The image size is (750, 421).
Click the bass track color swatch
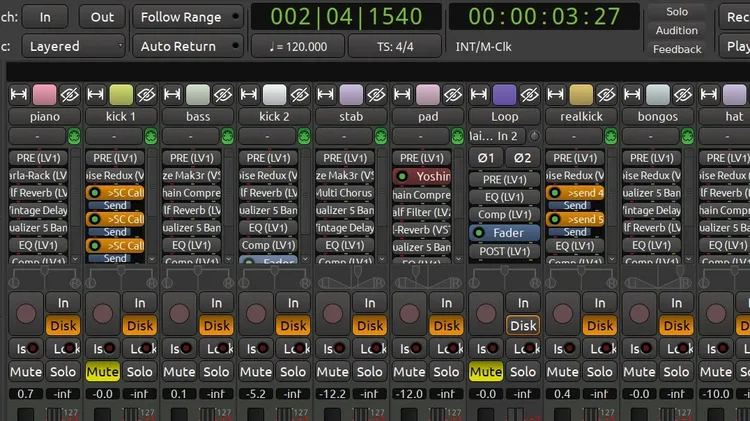[x=198, y=95]
